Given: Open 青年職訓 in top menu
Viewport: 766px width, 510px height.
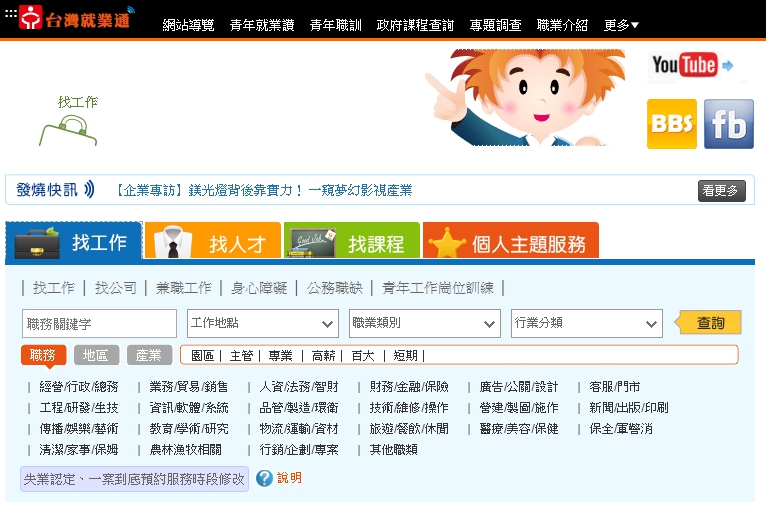Looking at the screenshot, I should pos(336,25).
